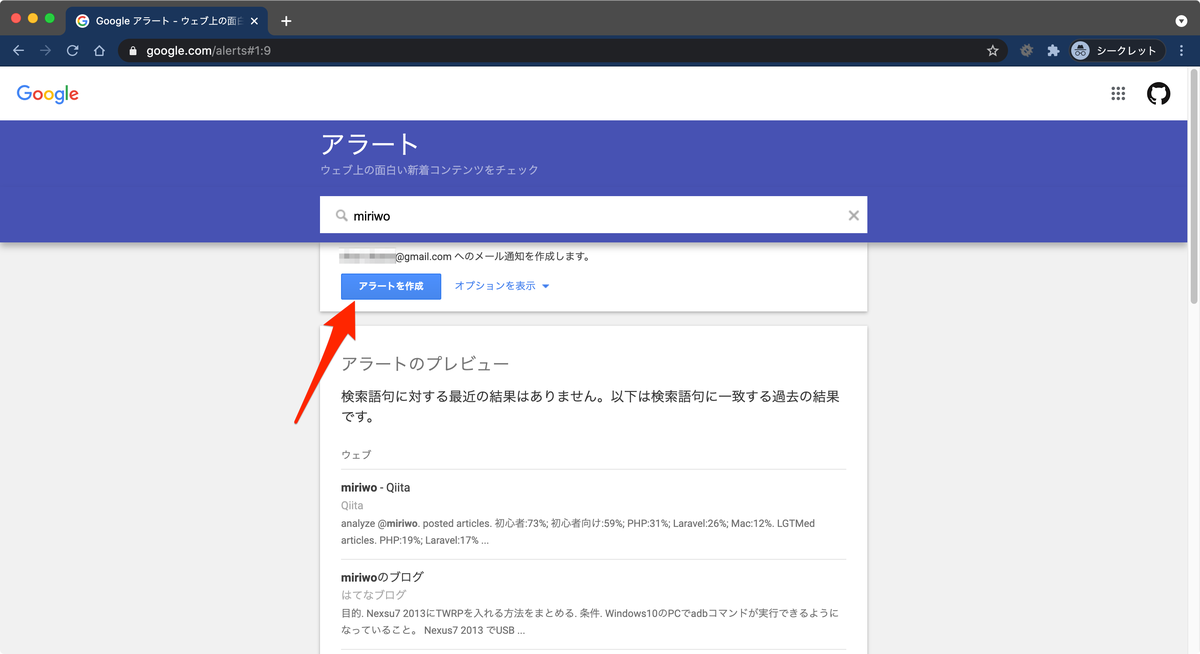
Task: Click the はてなブログ source label
Action: 374,595
